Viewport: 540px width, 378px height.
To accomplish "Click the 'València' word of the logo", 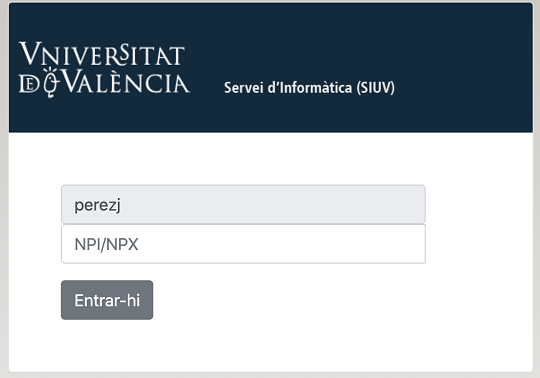I will tap(127, 82).
